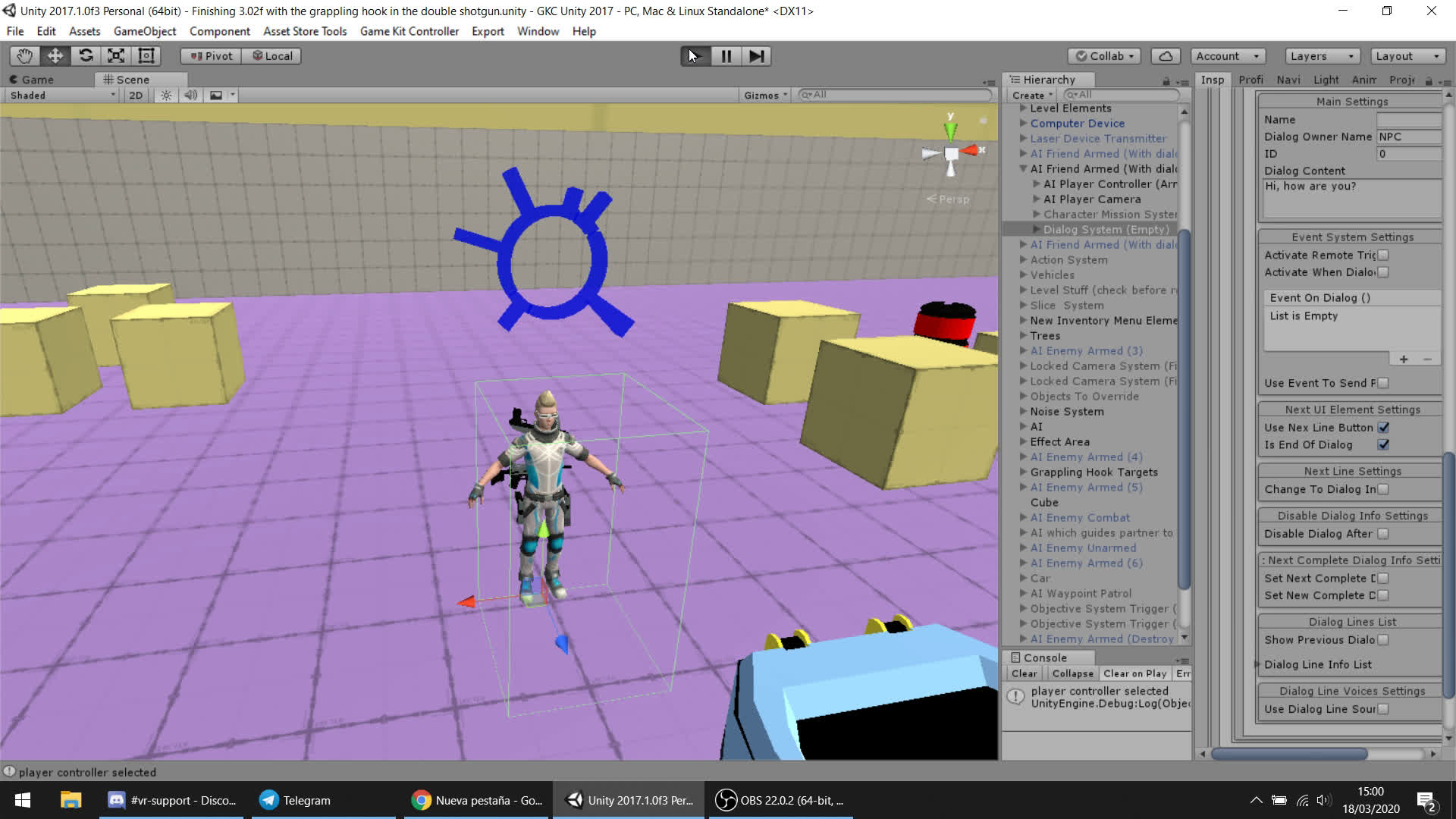Screen dimensions: 1456x819
Task: Toggle scene lighting sun icon
Action: 166,96
